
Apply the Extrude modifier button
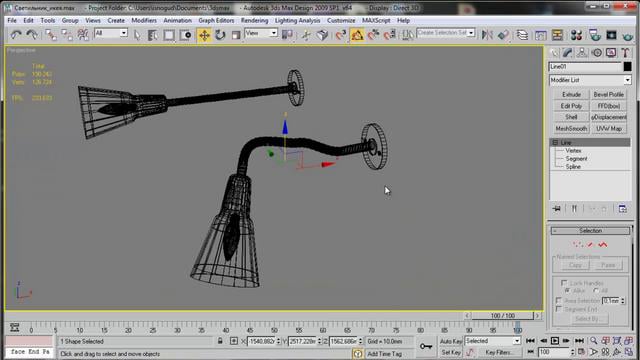point(571,95)
